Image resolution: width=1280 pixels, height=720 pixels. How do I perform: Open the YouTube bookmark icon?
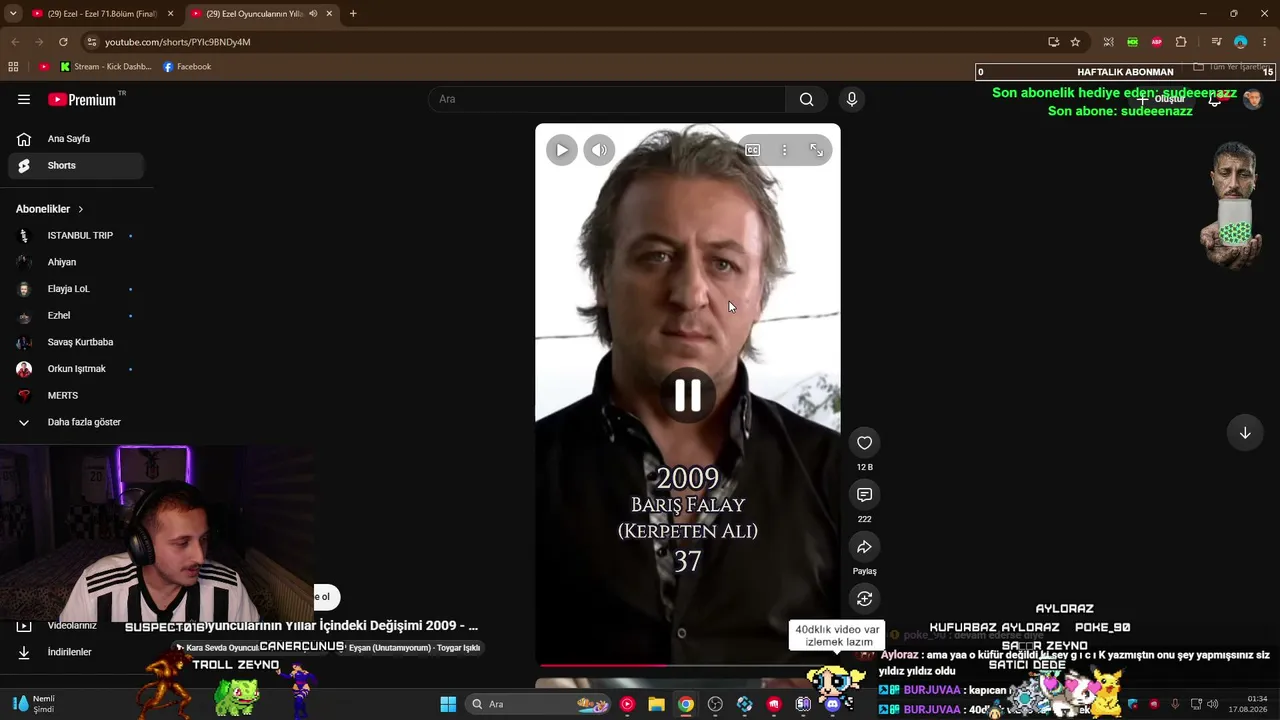point(44,67)
